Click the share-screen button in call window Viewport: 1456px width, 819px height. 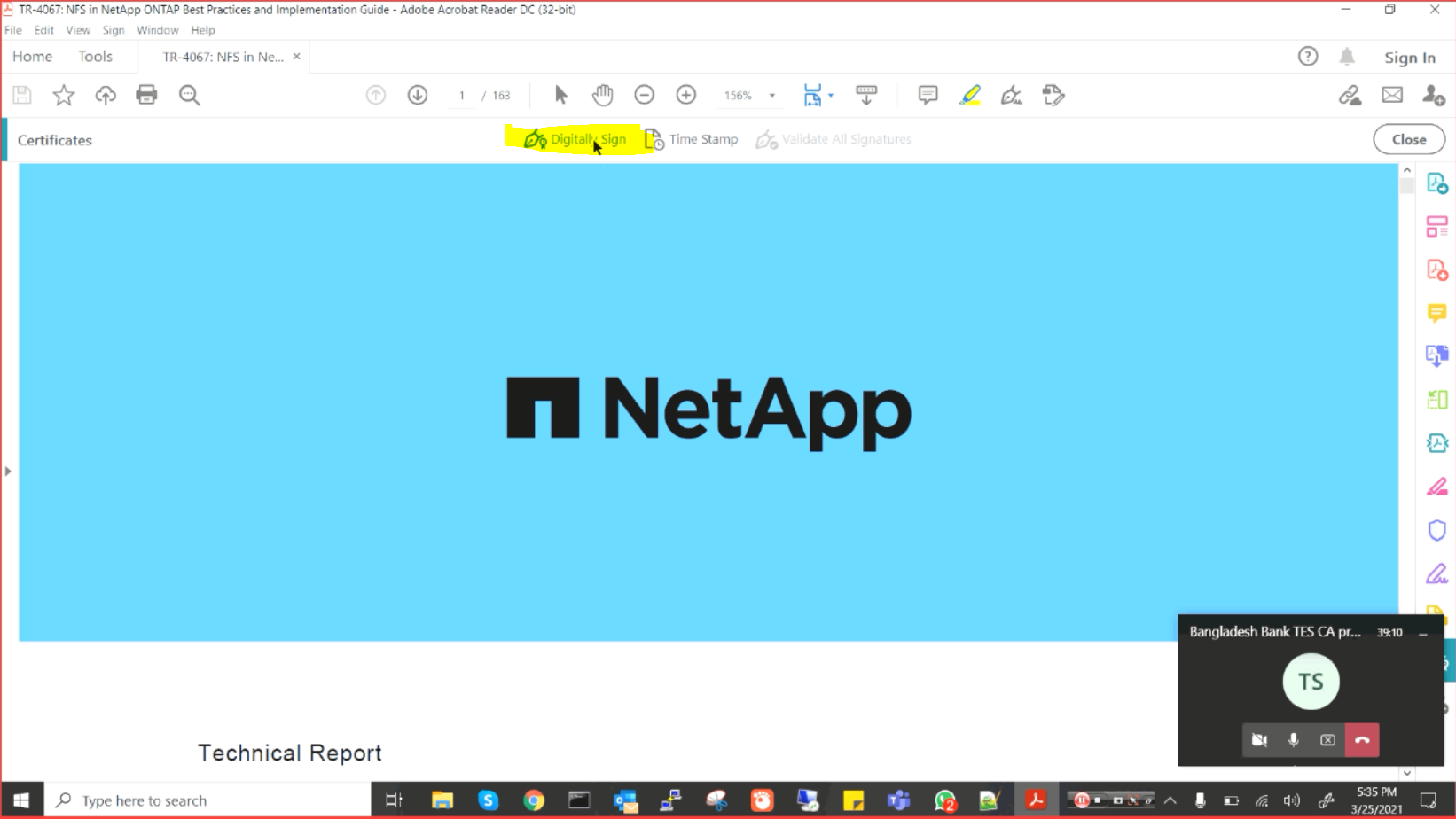(1327, 740)
